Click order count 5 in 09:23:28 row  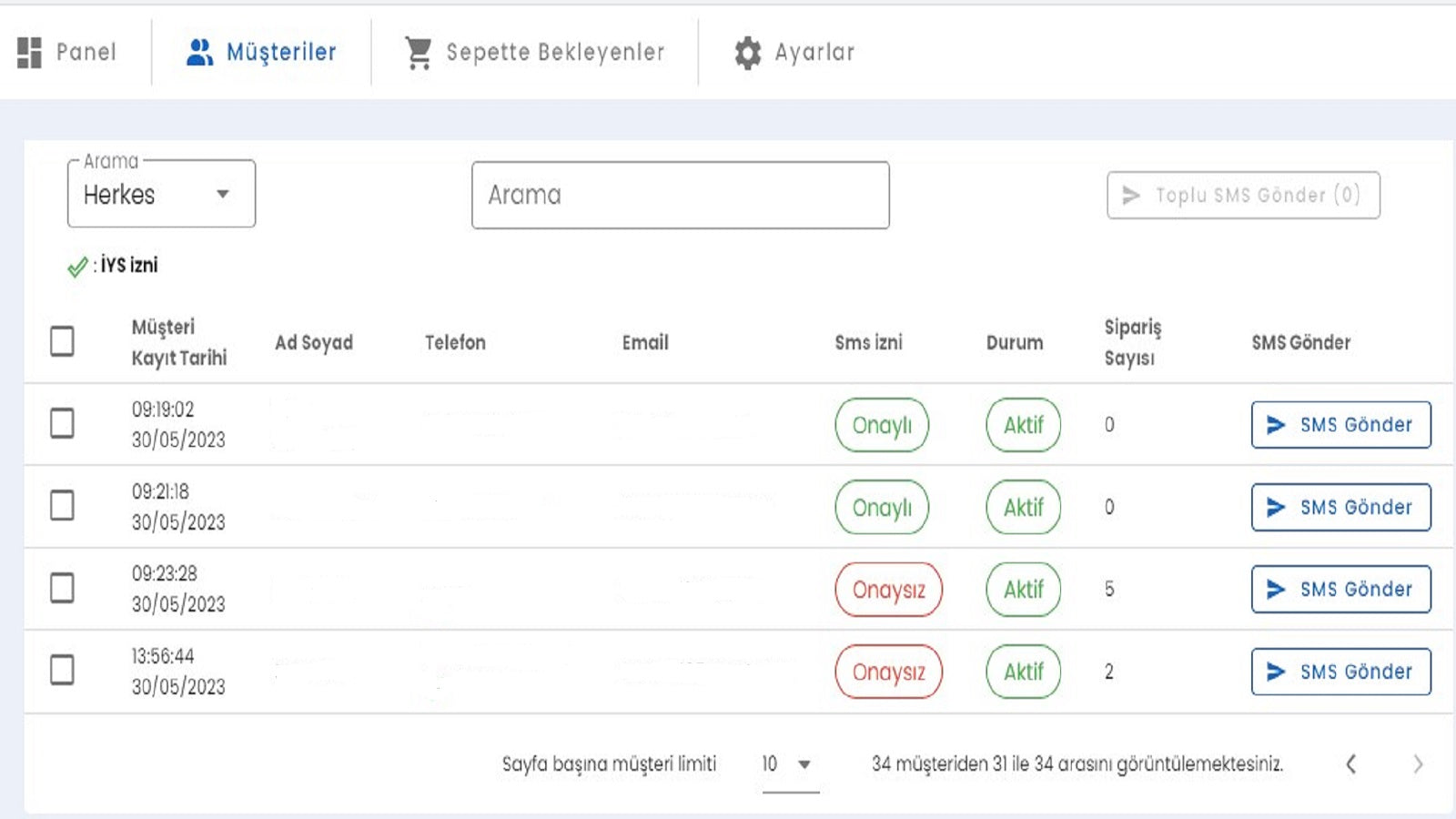tap(1109, 589)
